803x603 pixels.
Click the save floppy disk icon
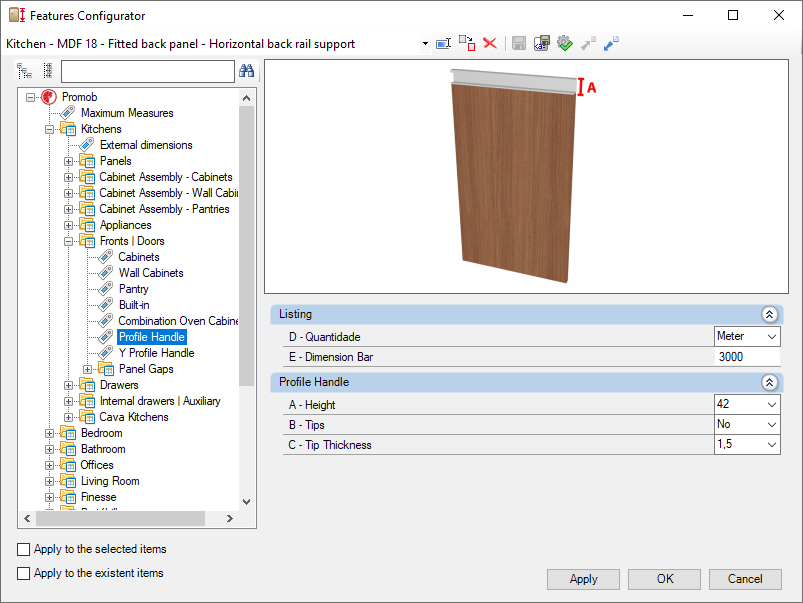(x=519, y=44)
